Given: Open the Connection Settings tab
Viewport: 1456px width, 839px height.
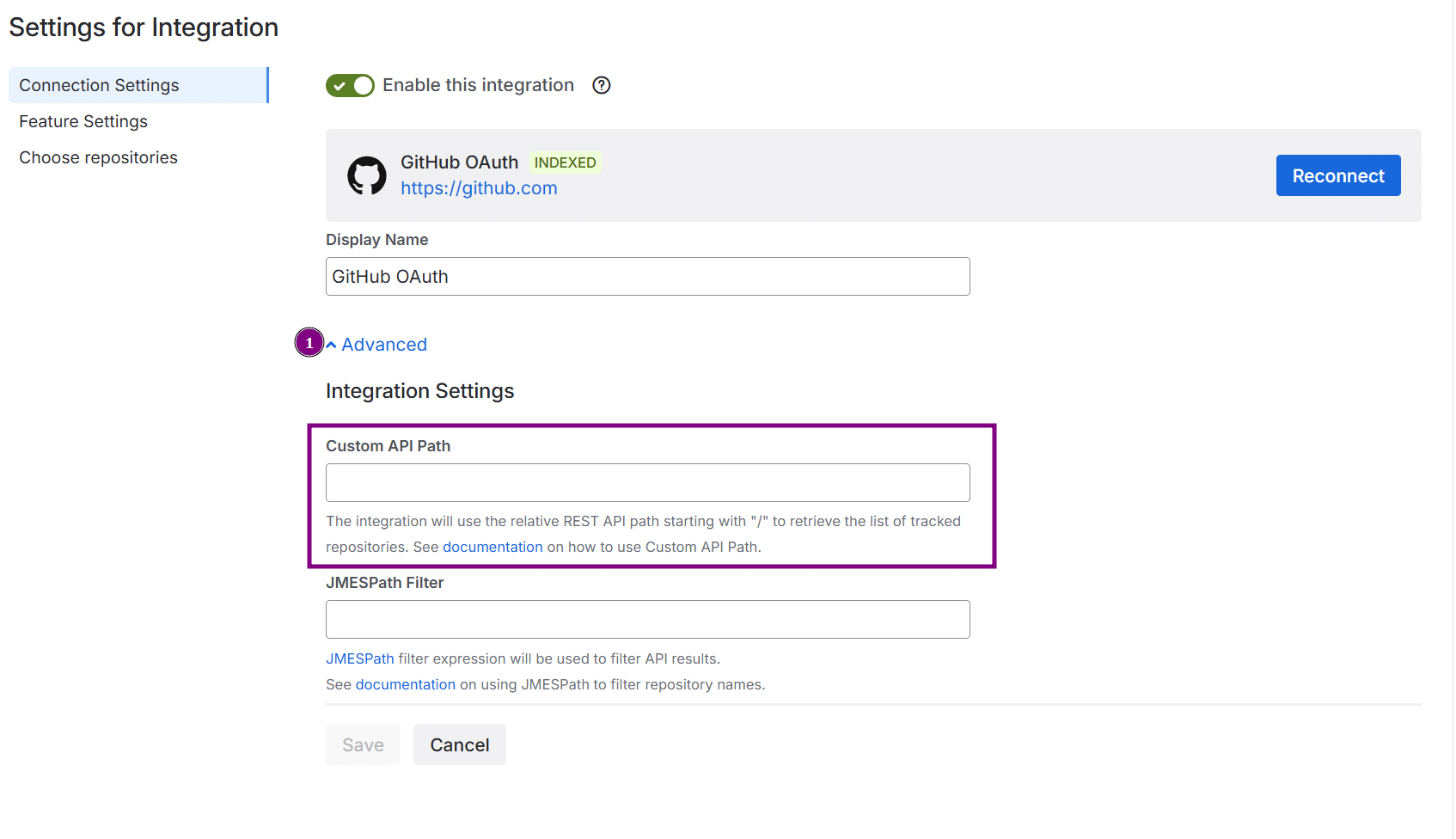Looking at the screenshot, I should click(x=99, y=85).
